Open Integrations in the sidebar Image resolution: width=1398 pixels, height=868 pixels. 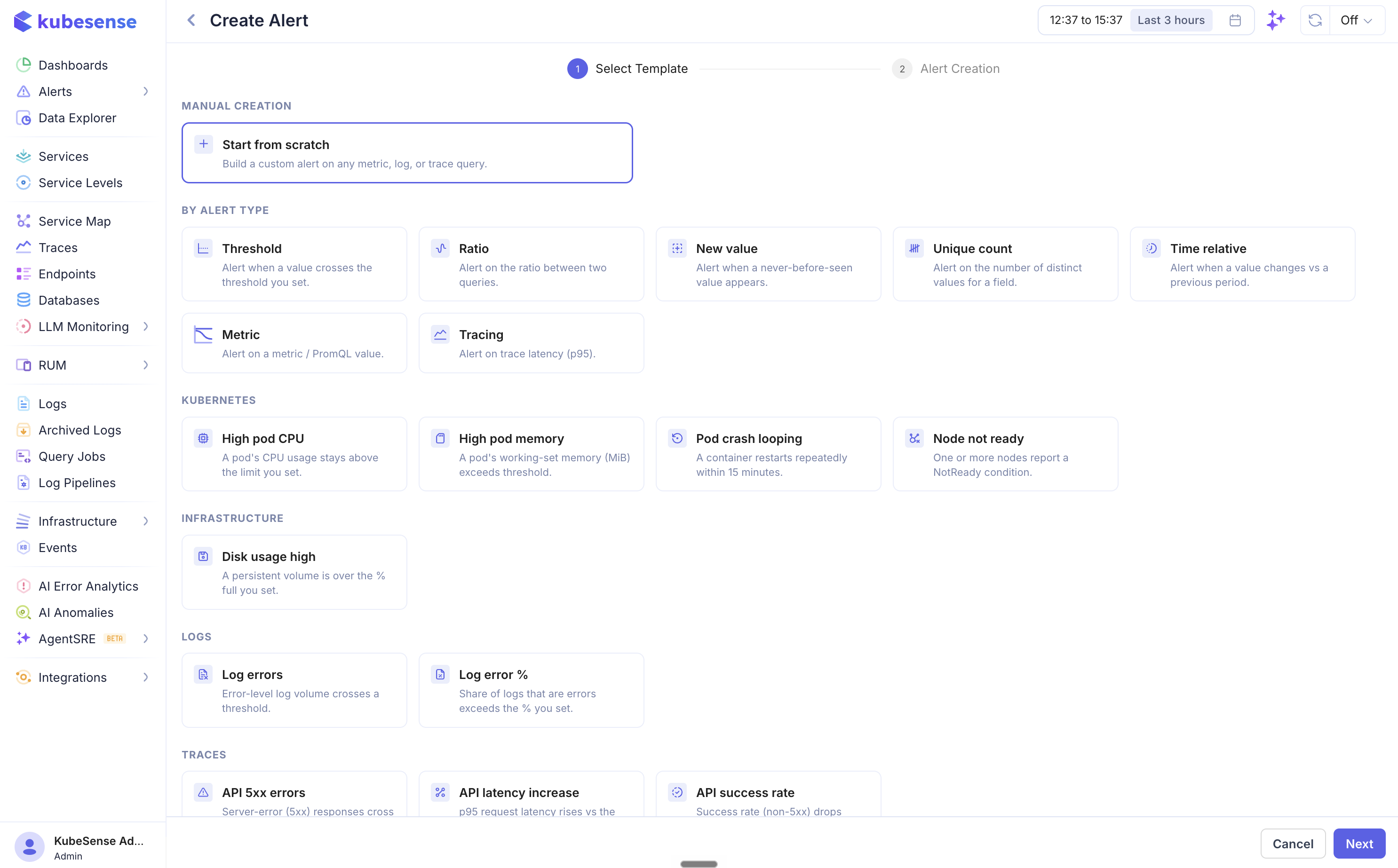(72, 678)
